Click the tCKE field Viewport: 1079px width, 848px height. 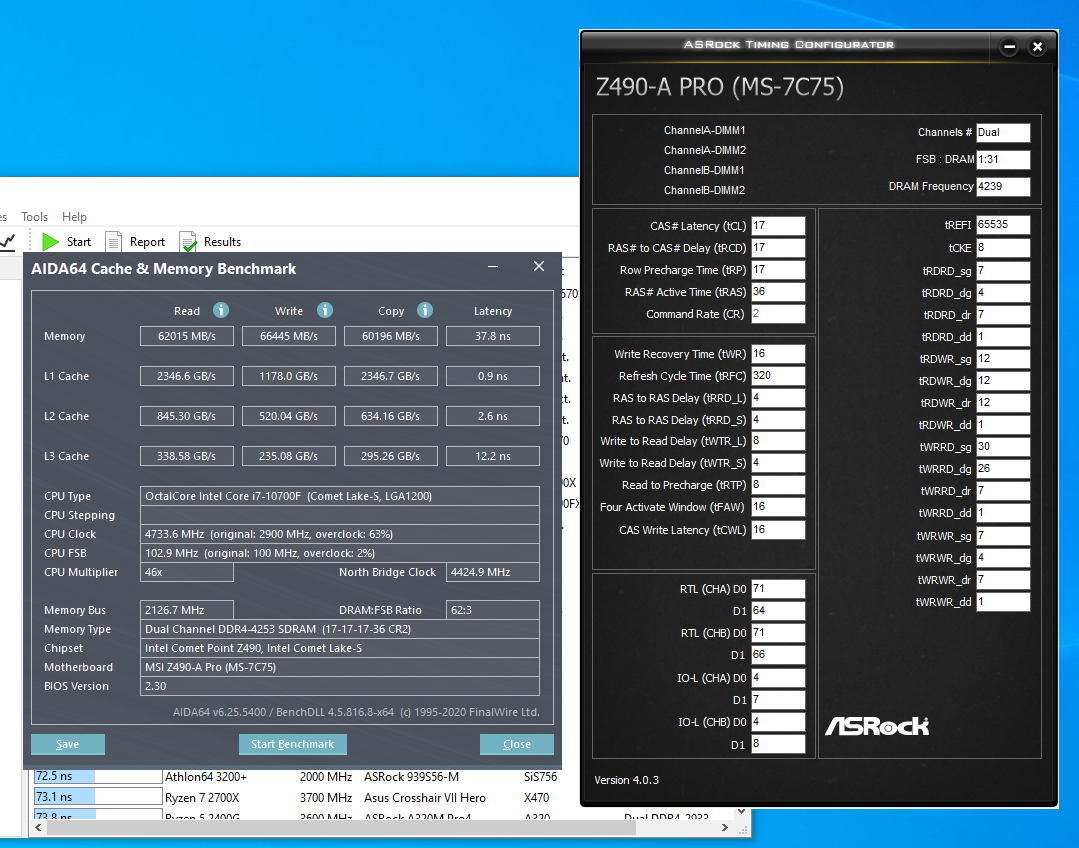[x=1003, y=248]
